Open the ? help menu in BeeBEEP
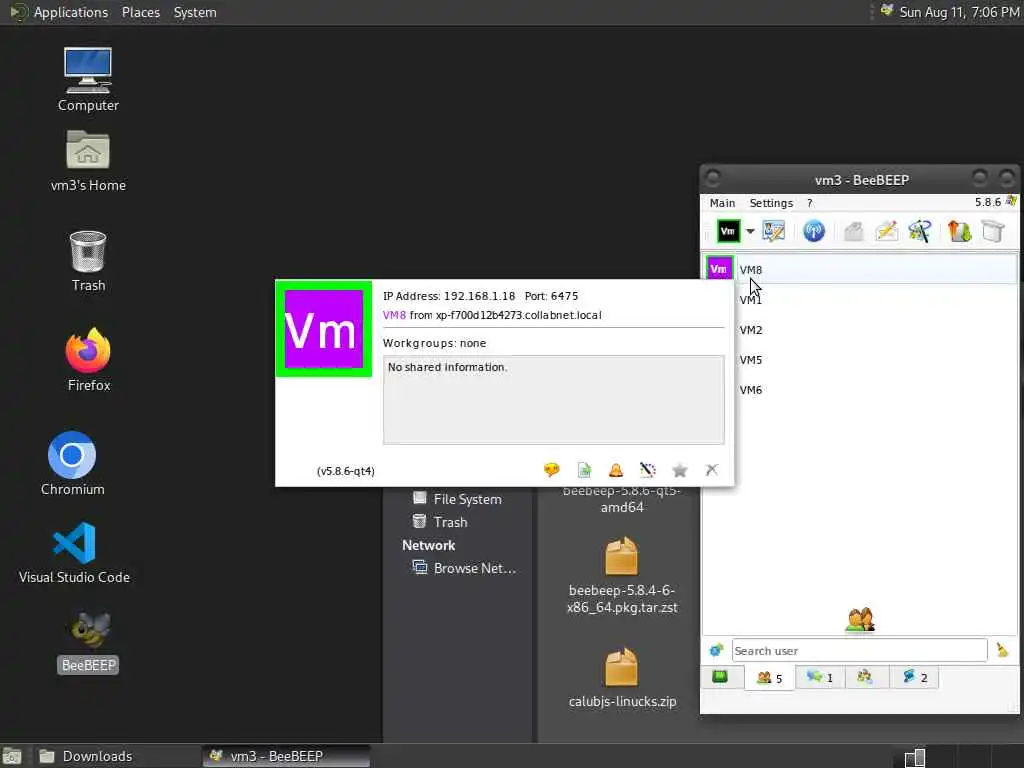The height and width of the screenshot is (768, 1024). [x=810, y=203]
